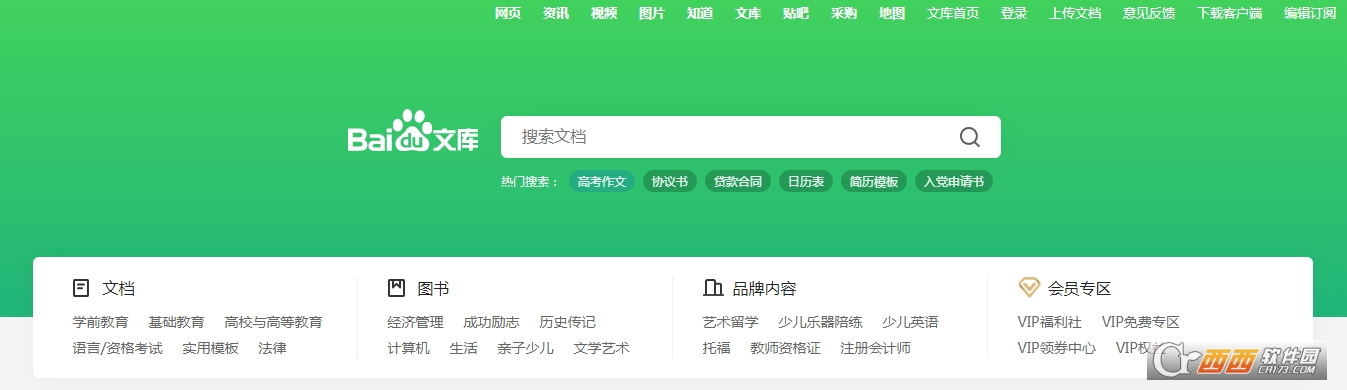Screen dimensions: 1347x390
Task: Open 注册会计师 brand content
Action: point(876,348)
